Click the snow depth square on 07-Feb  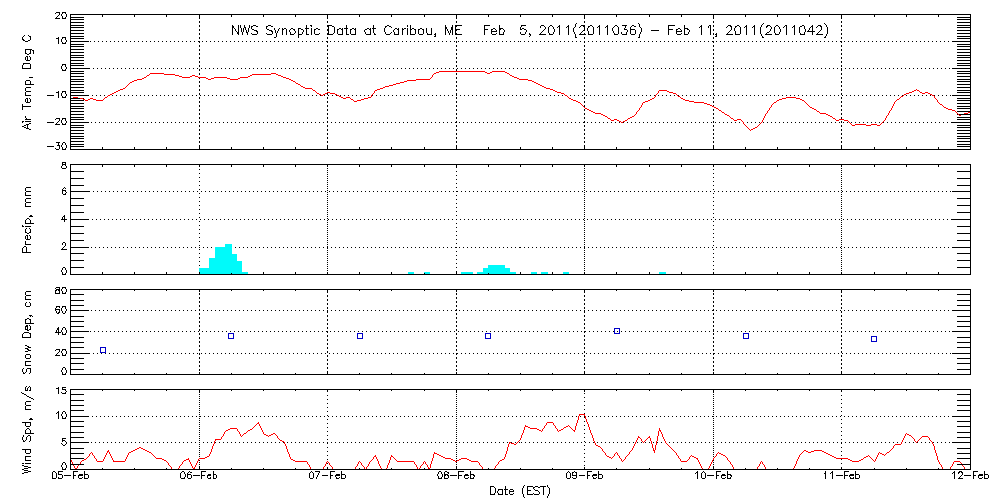360,336
